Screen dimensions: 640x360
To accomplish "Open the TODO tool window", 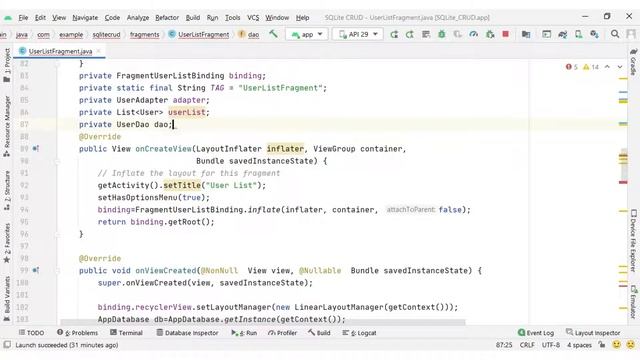I will click(x=31, y=333).
